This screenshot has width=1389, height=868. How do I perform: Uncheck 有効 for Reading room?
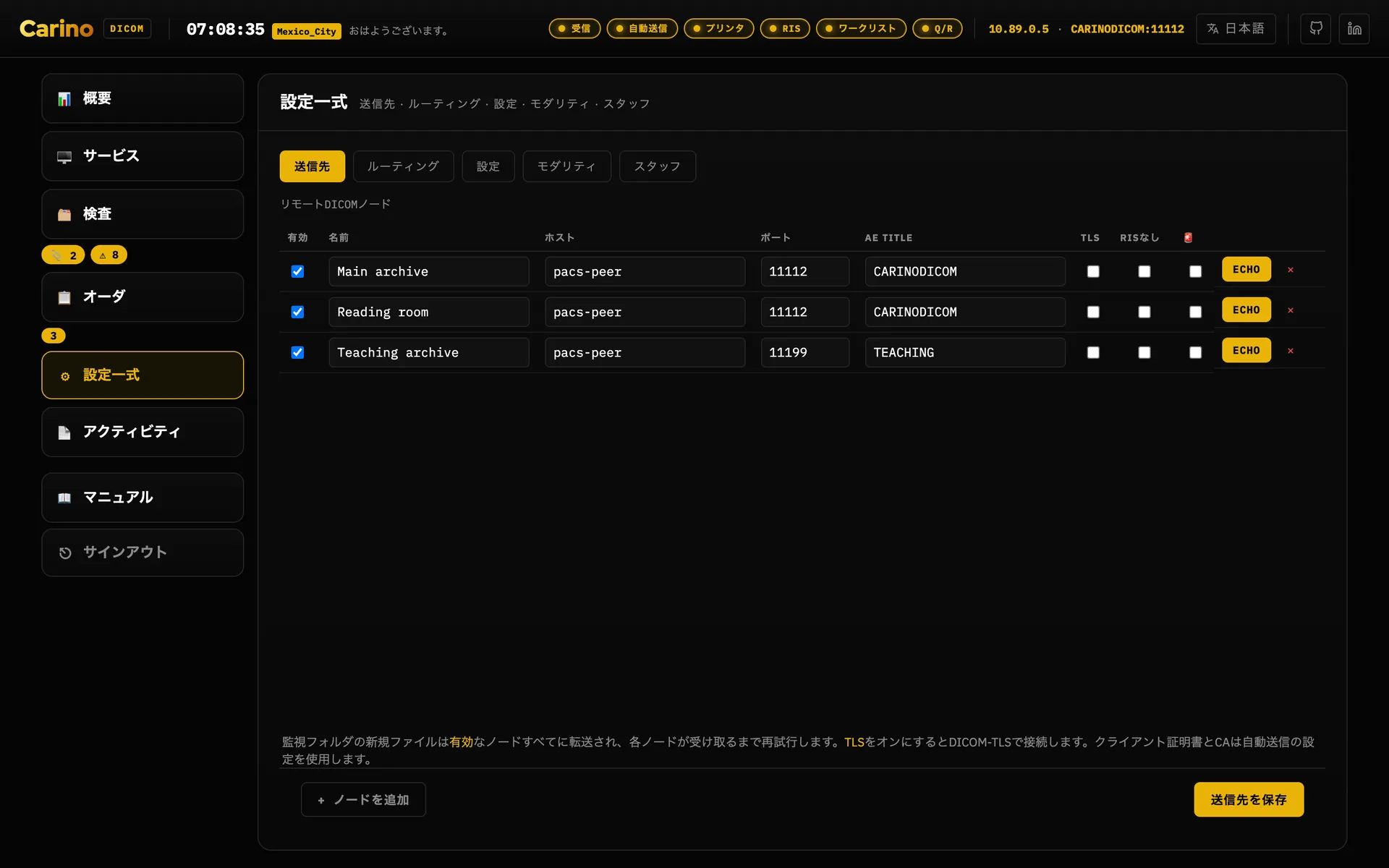[297, 312]
